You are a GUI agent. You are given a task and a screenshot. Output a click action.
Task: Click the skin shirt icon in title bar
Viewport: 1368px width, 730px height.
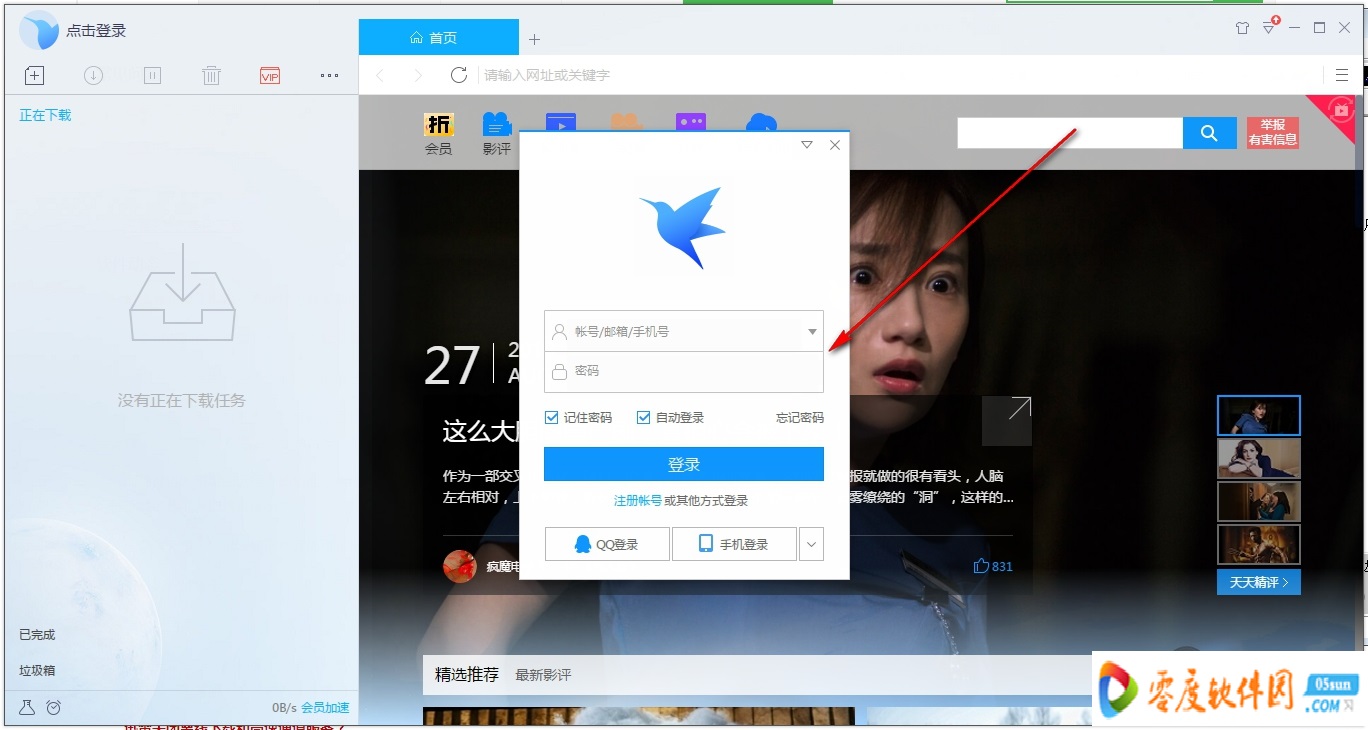1242,28
